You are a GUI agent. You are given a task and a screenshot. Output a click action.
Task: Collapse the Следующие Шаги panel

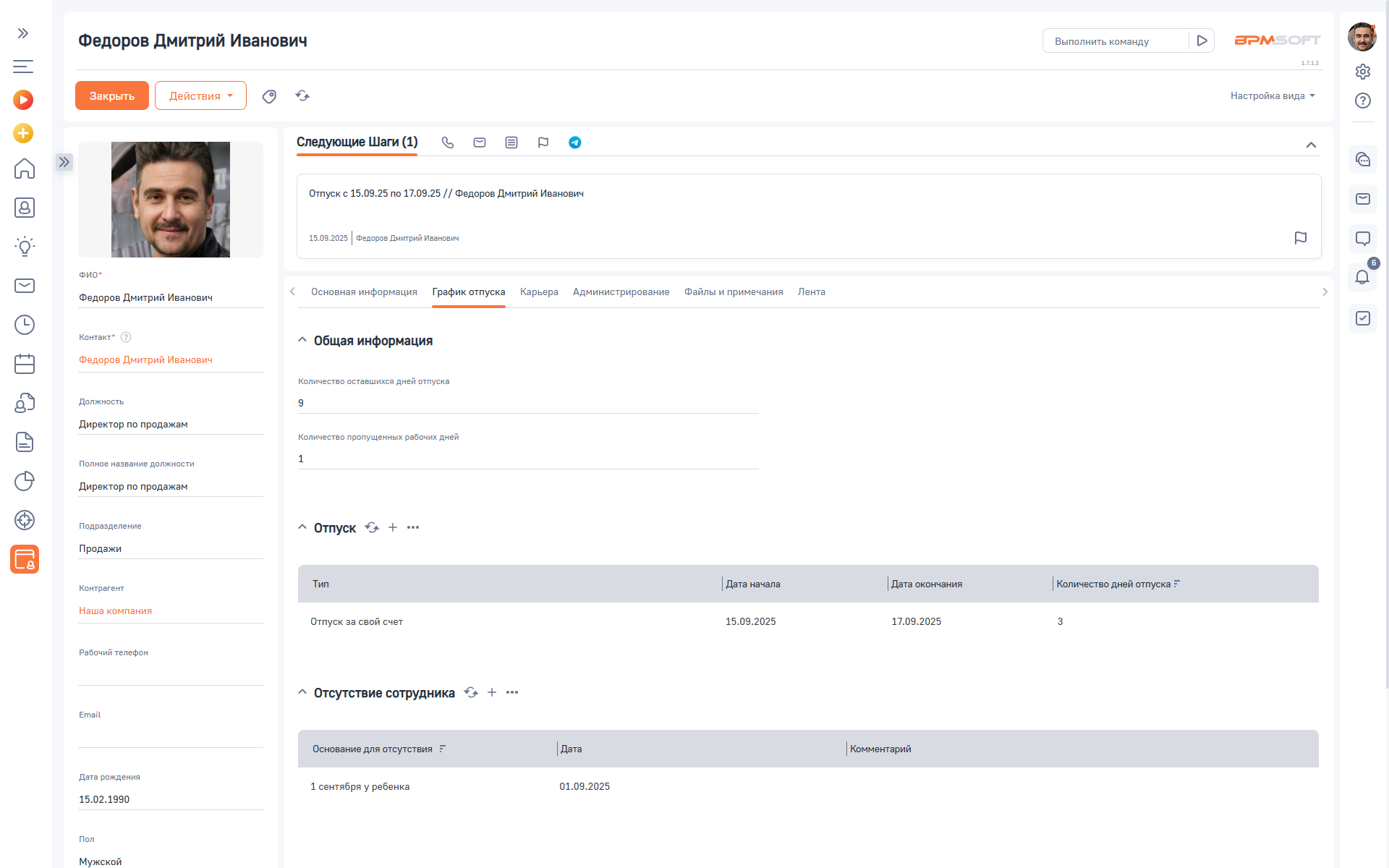[1310, 145]
